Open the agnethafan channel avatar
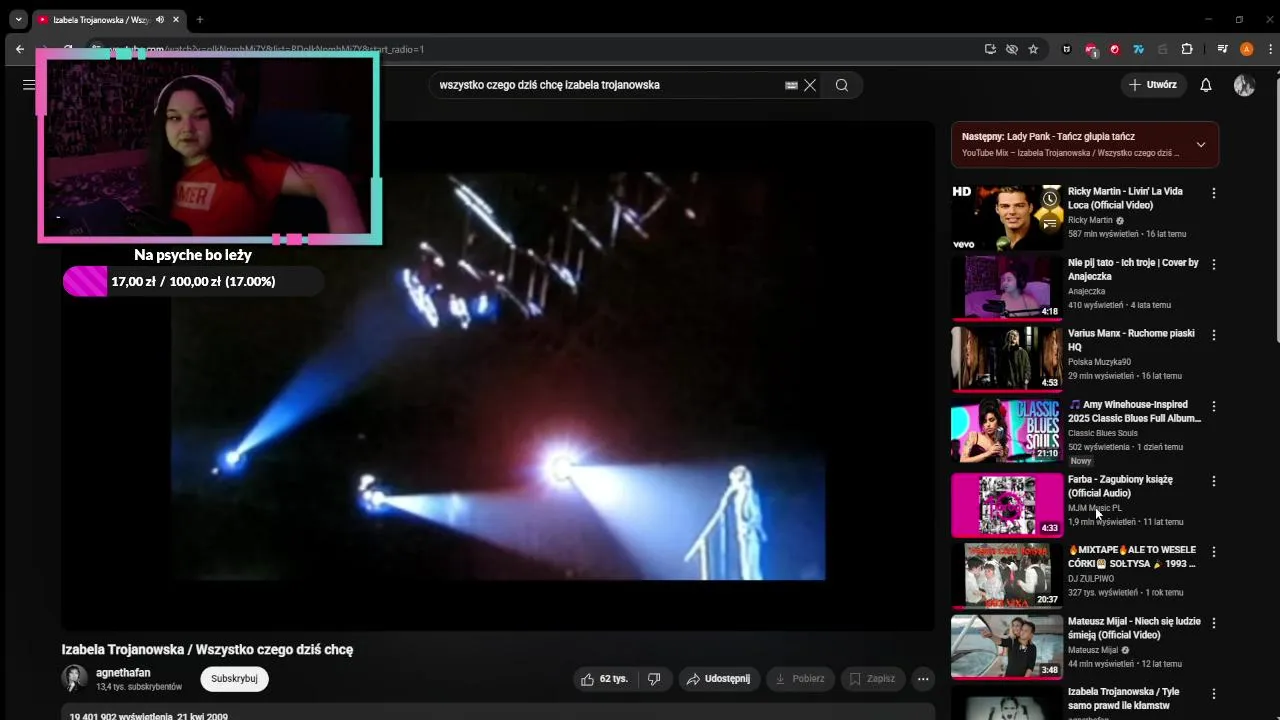The image size is (1280, 720). click(74, 679)
